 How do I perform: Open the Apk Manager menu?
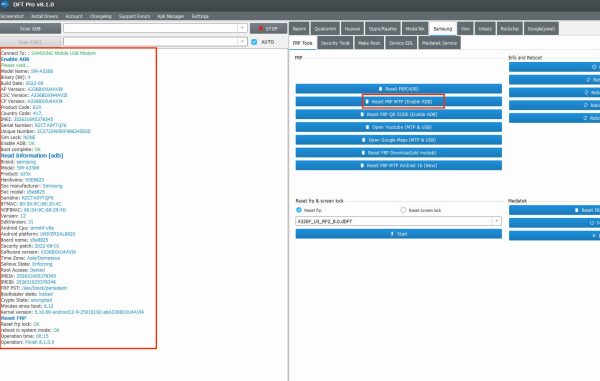coord(171,16)
